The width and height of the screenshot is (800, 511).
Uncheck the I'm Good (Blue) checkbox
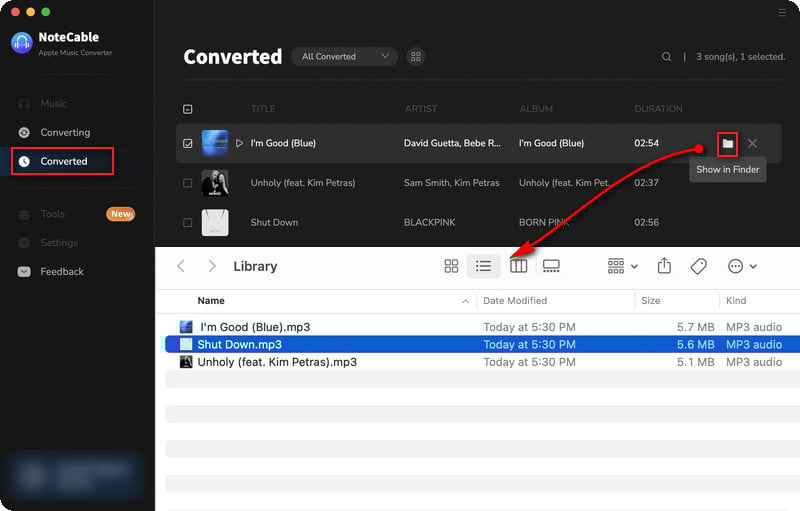click(x=188, y=143)
